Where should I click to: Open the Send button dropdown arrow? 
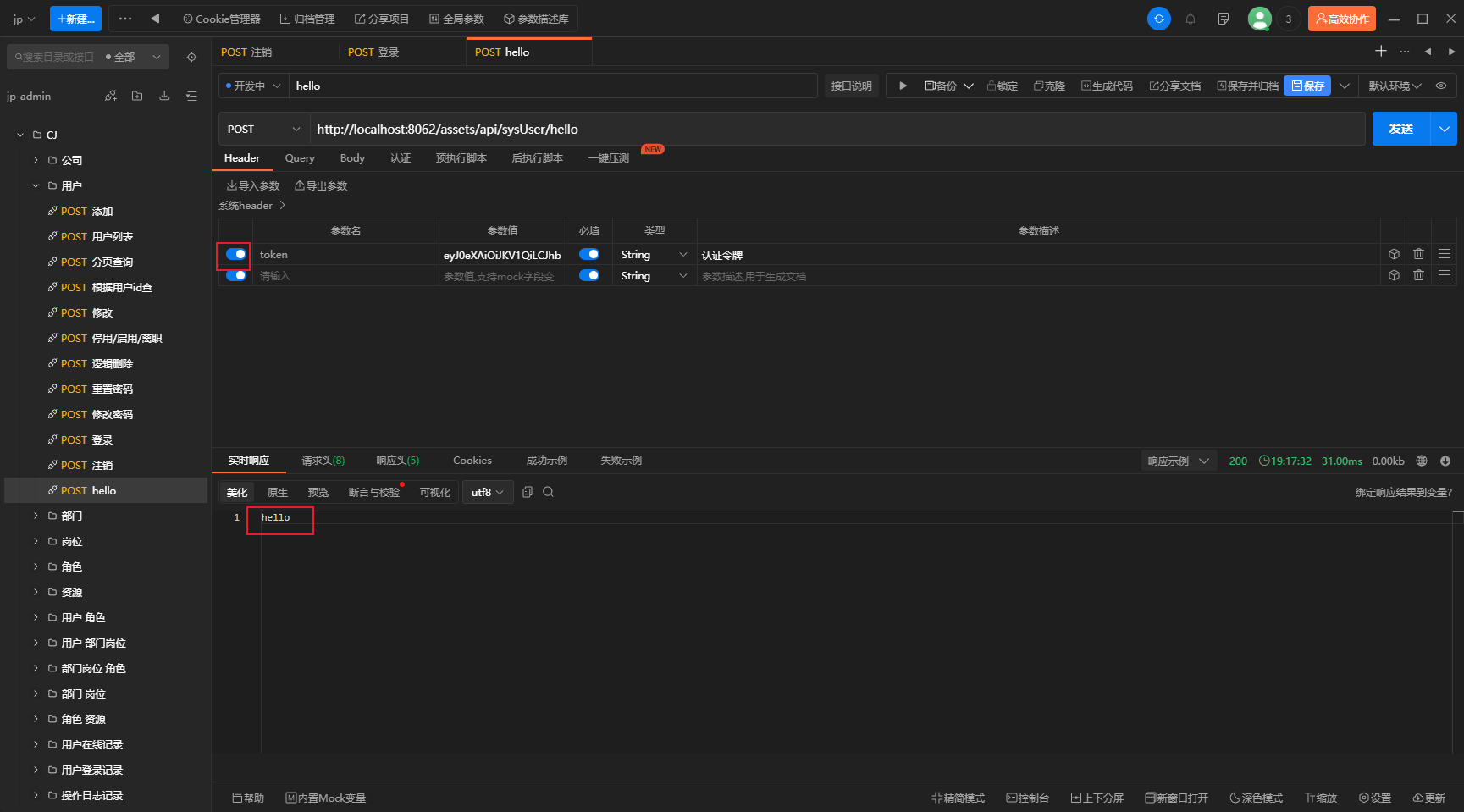point(1444,129)
